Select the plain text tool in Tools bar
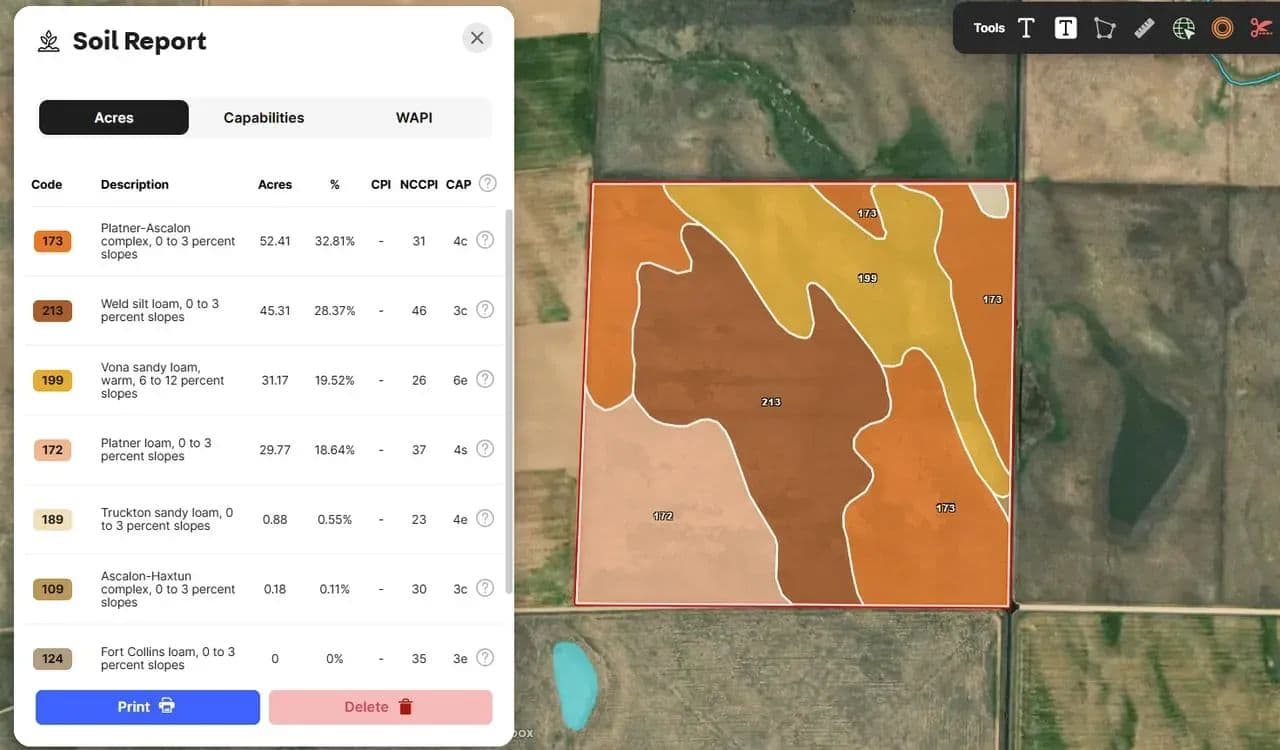This screenshot has width=1280, height=750. [x=1026, y=28]
